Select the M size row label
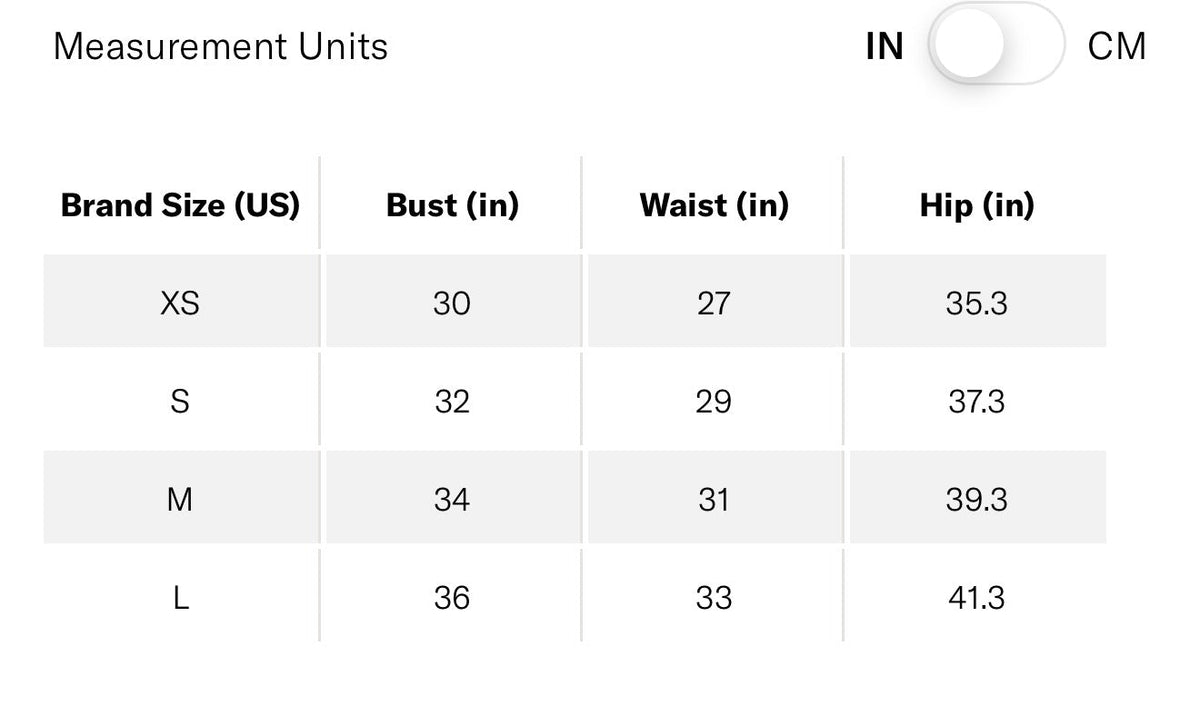This screenshot has height=726, width=1200. click(180, 500)
